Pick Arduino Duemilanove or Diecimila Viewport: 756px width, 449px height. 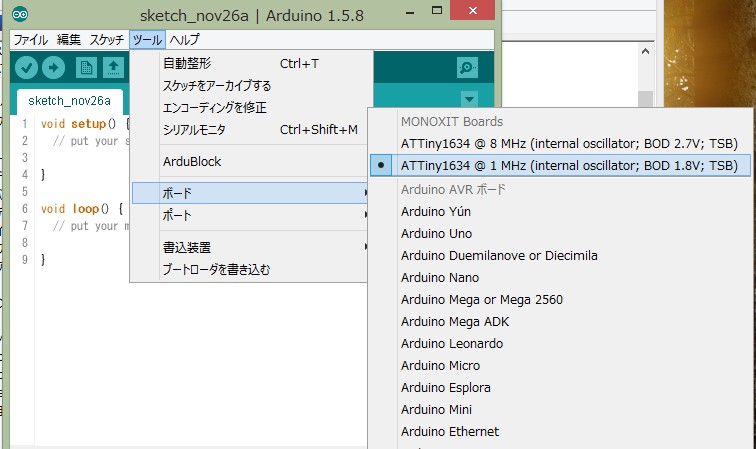coord(499,256)
